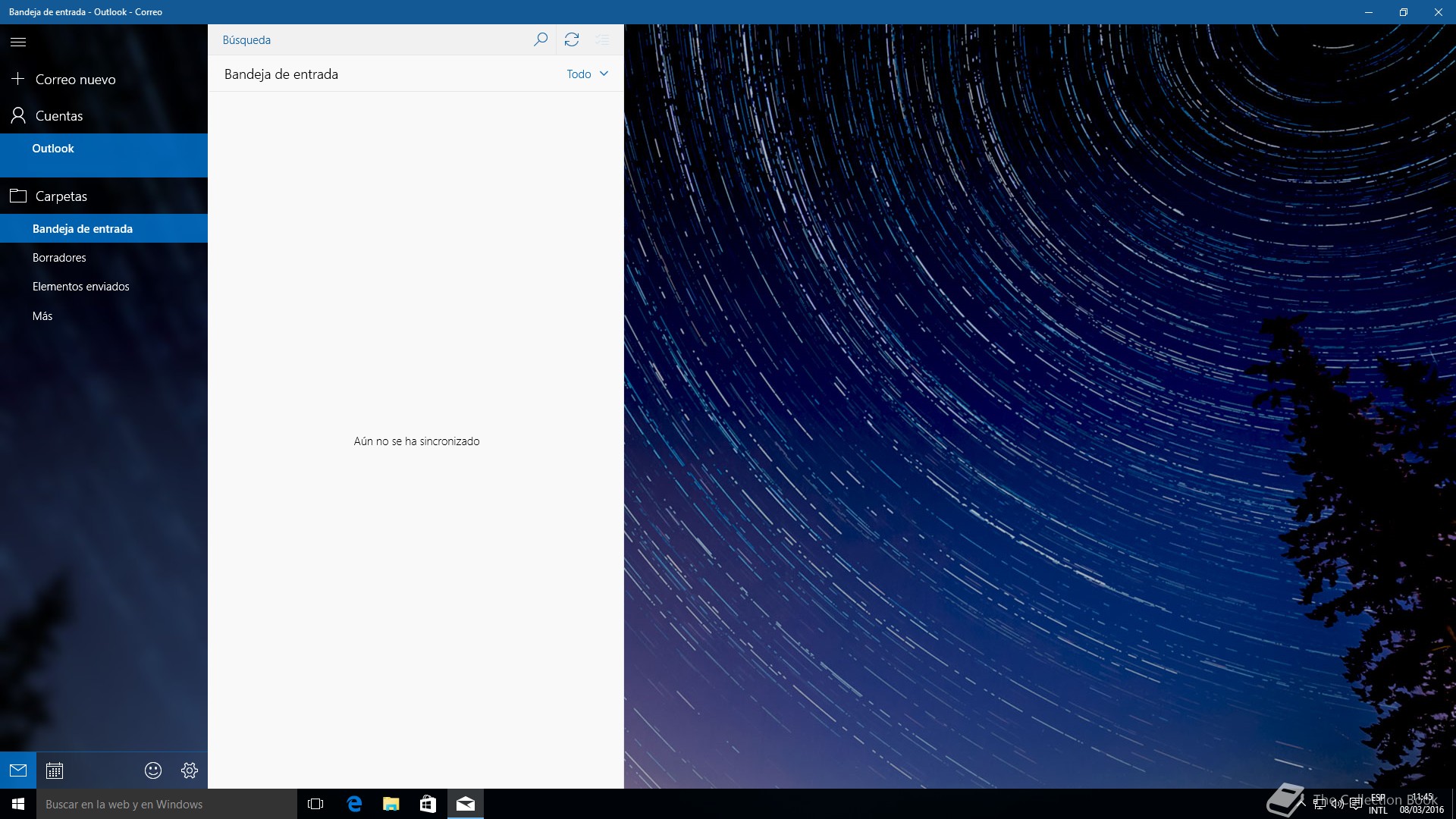Collapse the hamburger navigation menu
Image resolution: width=1456 pixels, height=819 pixels.
pos(18,42)
